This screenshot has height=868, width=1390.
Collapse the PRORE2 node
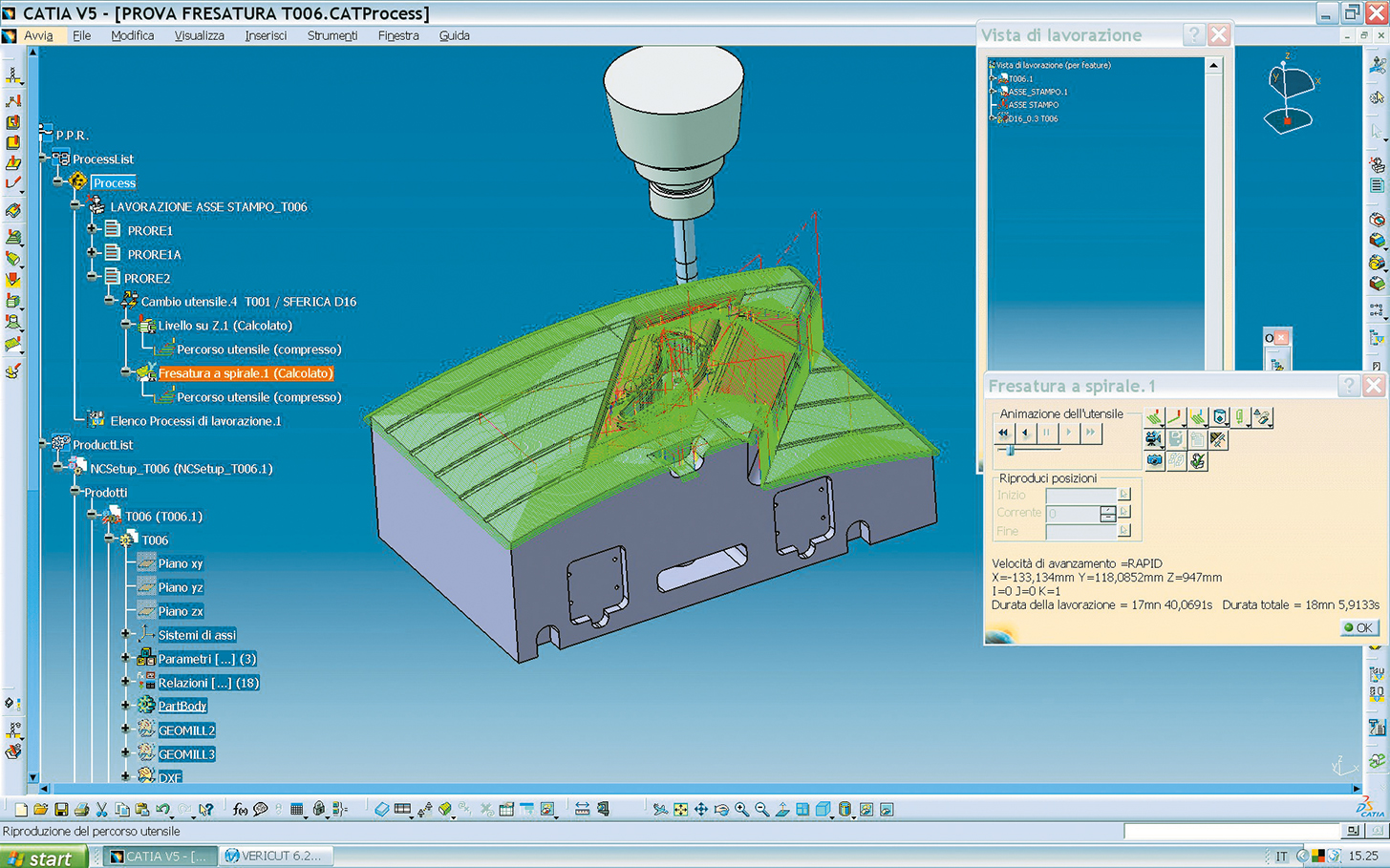tap(93, 277)
